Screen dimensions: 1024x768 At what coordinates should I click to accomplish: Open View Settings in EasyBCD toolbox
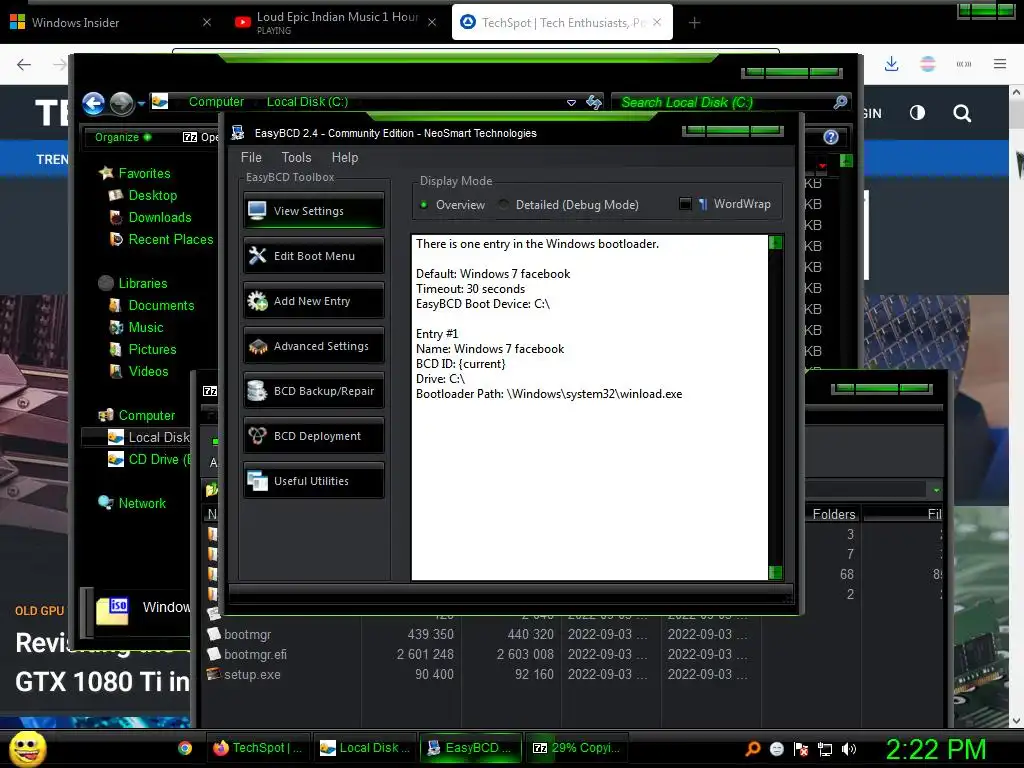click(313, 211)
